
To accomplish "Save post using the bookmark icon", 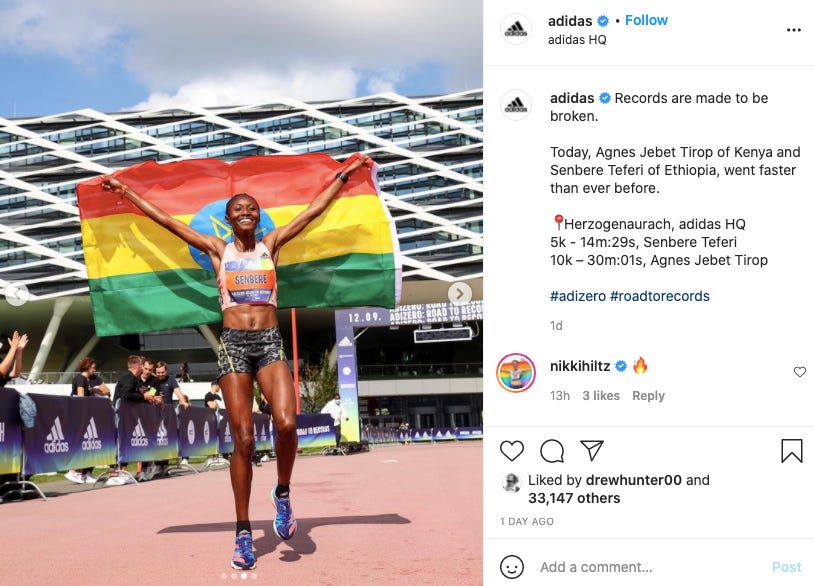I will click(x=792, y=451).
